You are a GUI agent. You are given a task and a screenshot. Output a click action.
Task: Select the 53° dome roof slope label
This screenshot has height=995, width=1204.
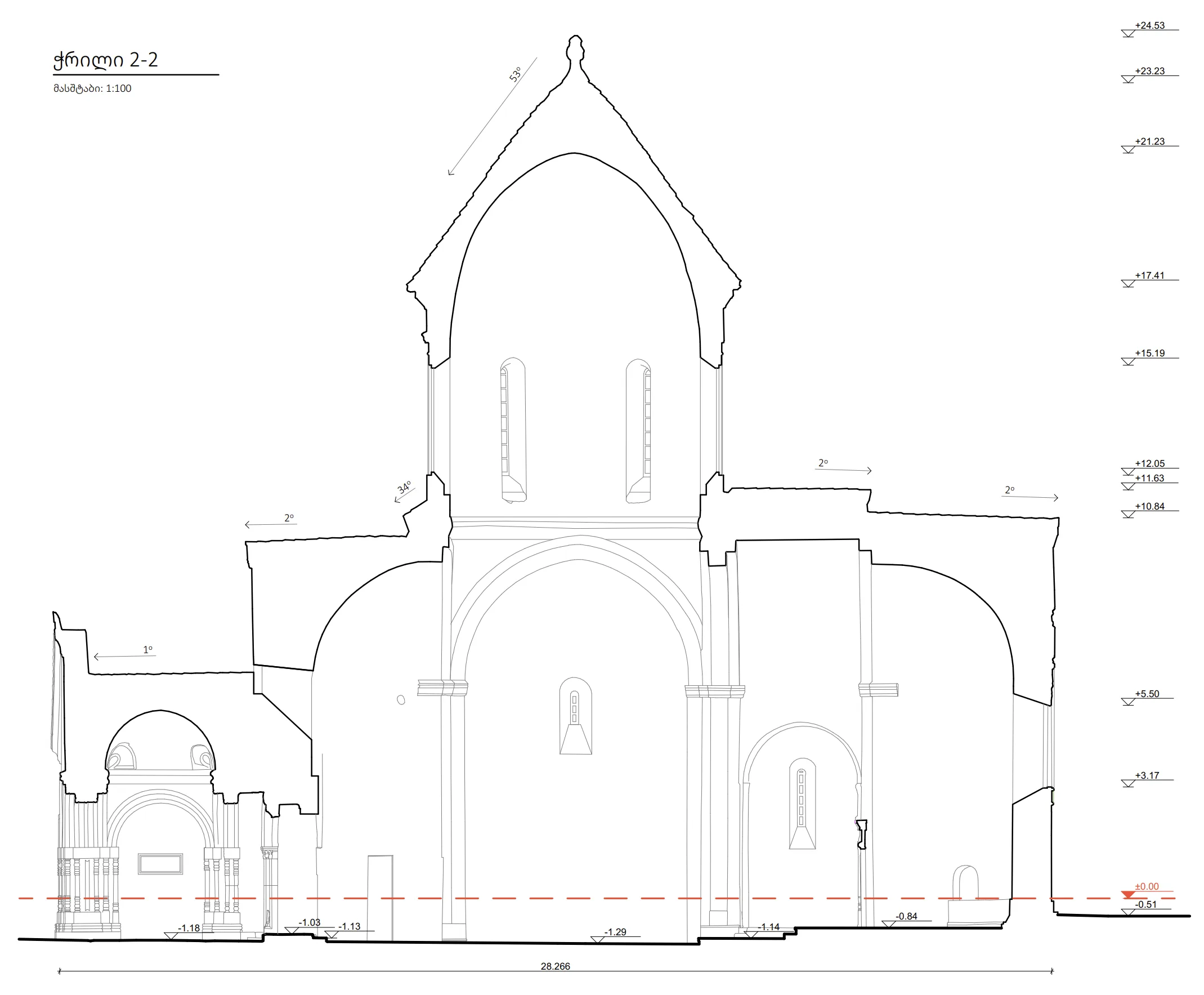516,74
